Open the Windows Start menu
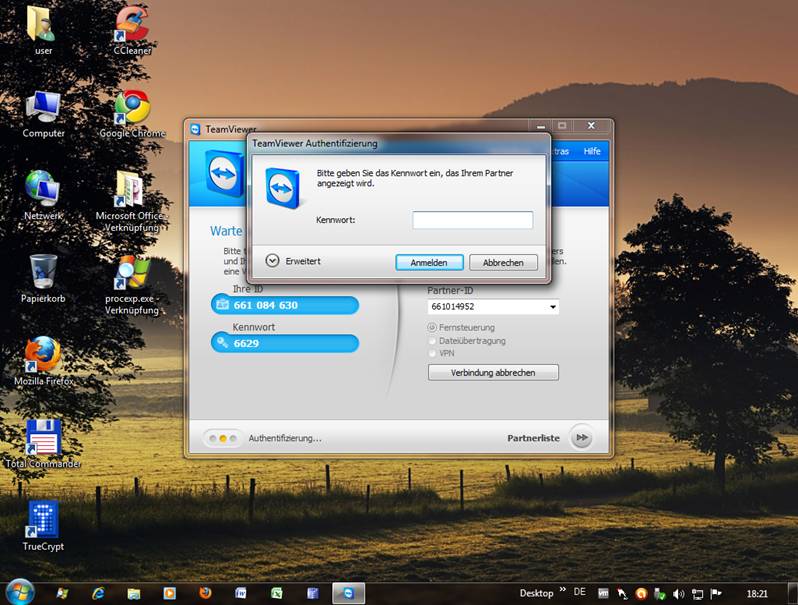 [19, 591]
